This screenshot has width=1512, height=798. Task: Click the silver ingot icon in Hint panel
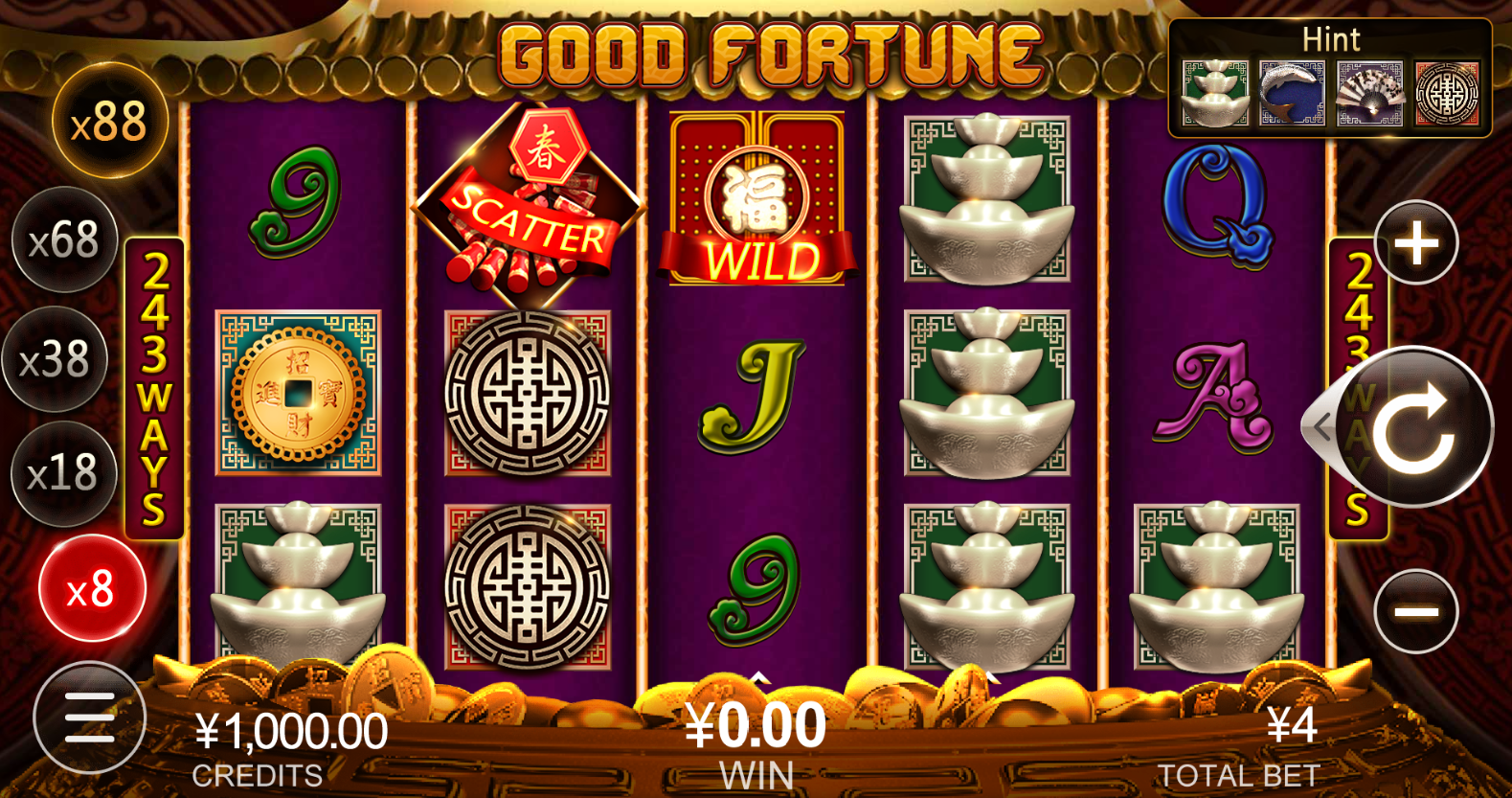coord(1216,94)
